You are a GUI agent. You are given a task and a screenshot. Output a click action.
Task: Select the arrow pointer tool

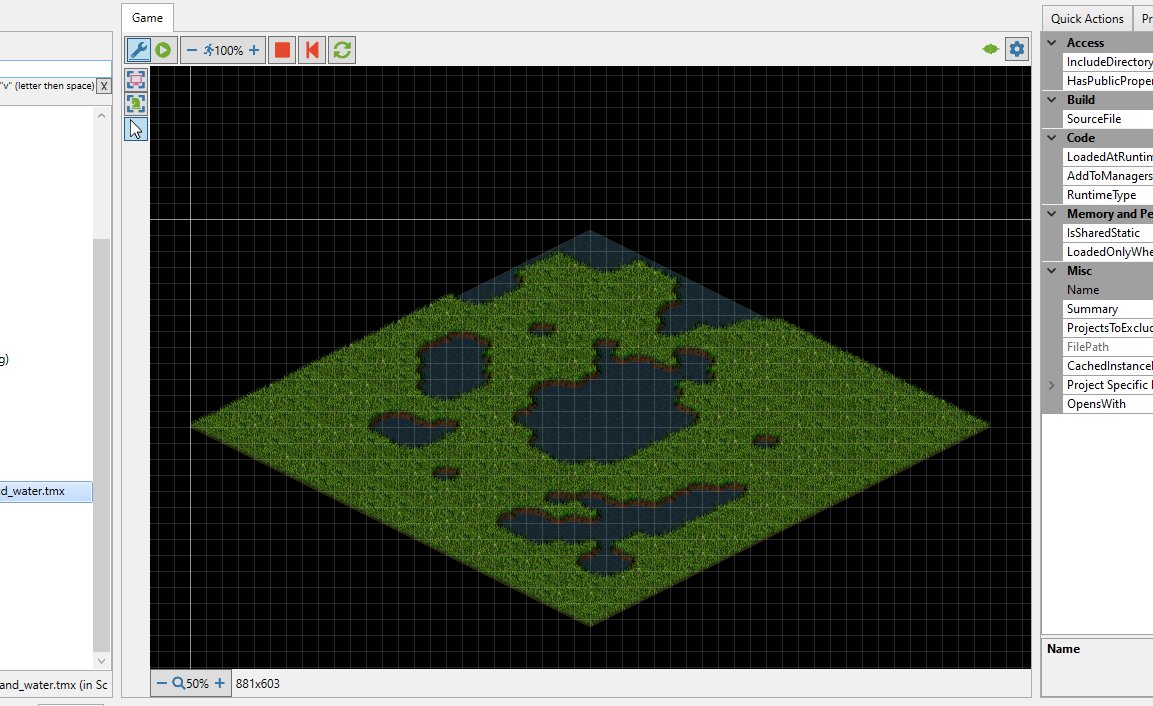tap(136, 129)
